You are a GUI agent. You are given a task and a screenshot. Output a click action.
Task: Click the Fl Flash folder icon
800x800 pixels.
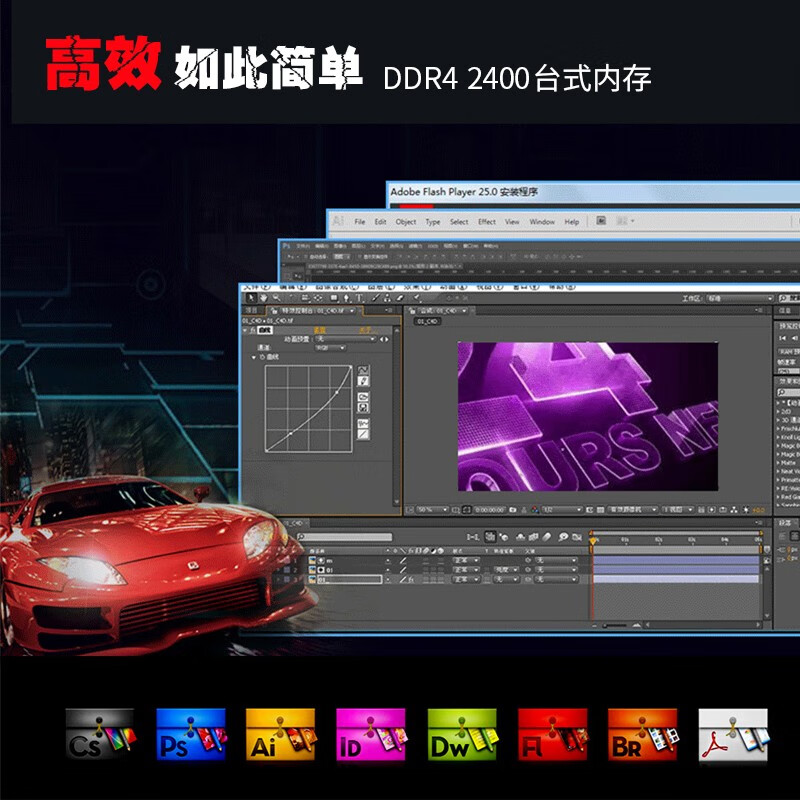pos(553,735)
